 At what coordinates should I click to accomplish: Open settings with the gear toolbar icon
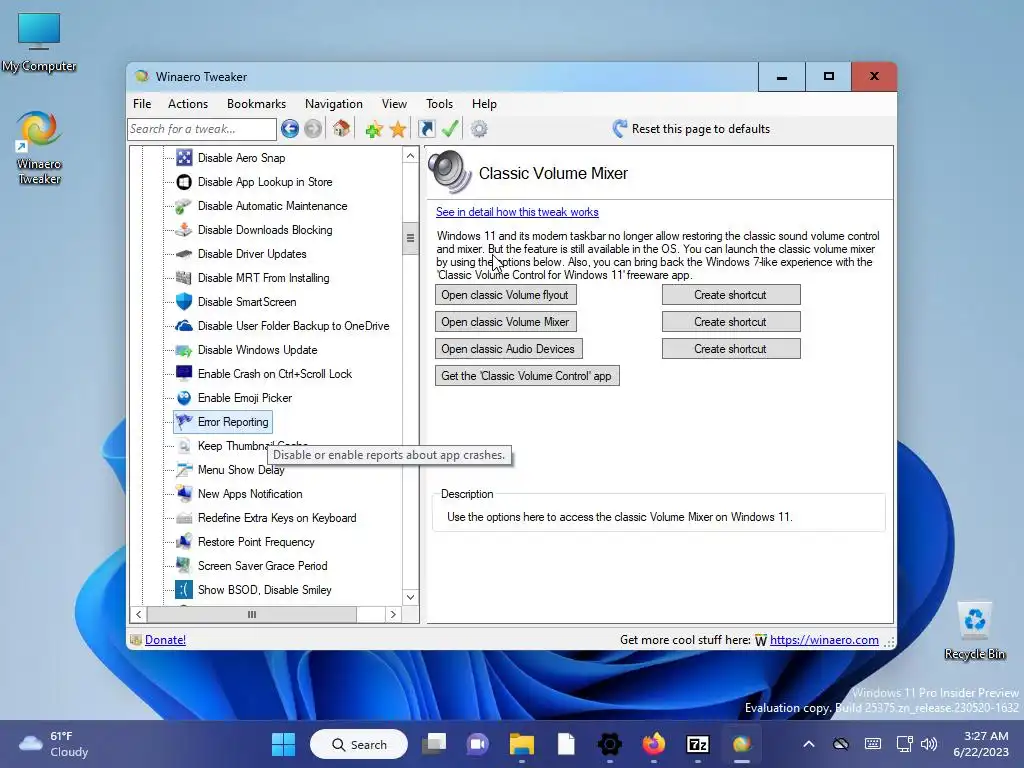tap(479, 129)
